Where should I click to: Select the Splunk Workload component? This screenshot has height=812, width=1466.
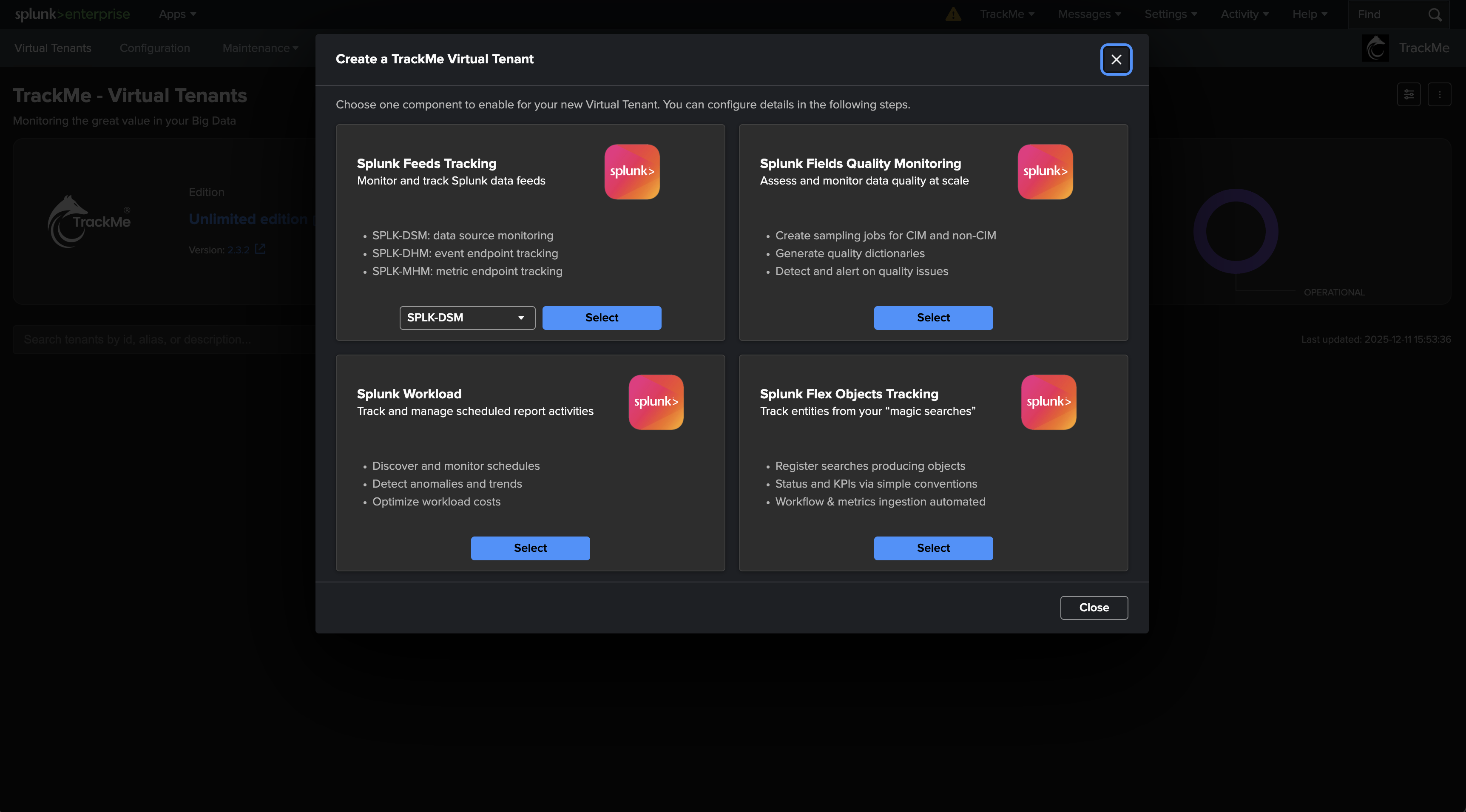(530, 548)
